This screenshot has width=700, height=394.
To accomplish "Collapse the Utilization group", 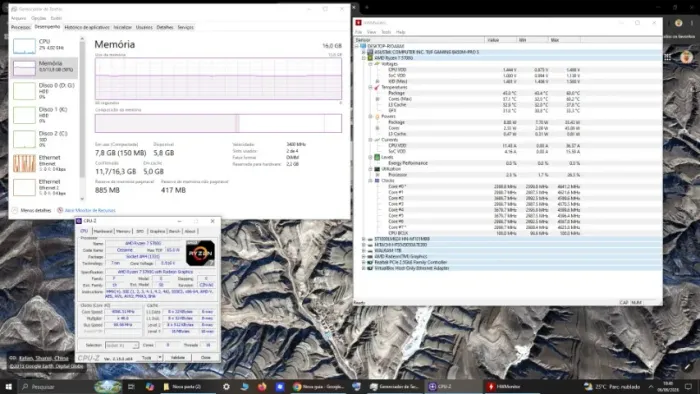I will [x=371, y=169].
